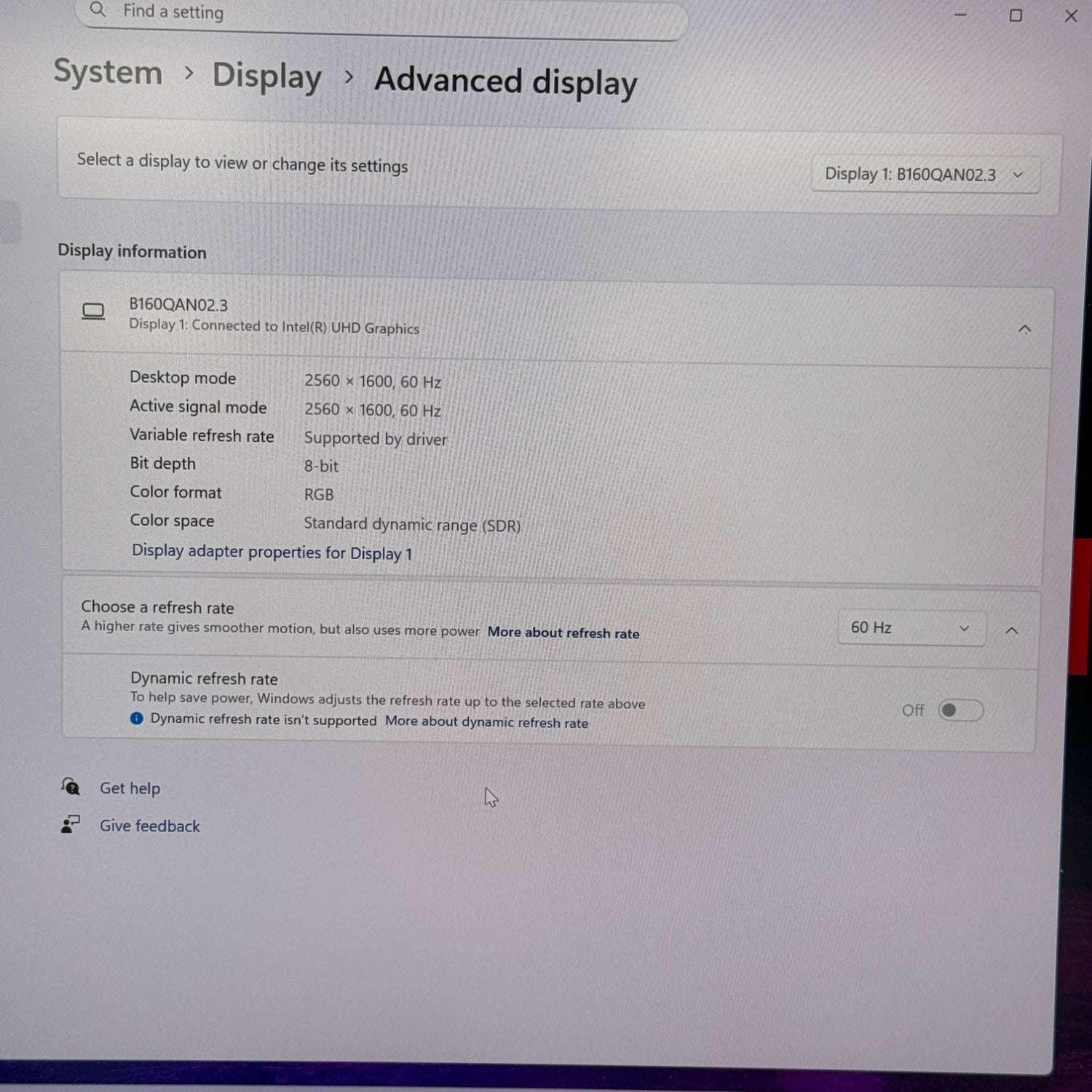Navigate to Display in the breadcrumb
The height and width of the screenshot is (1092, 1092).
point(267,76)
